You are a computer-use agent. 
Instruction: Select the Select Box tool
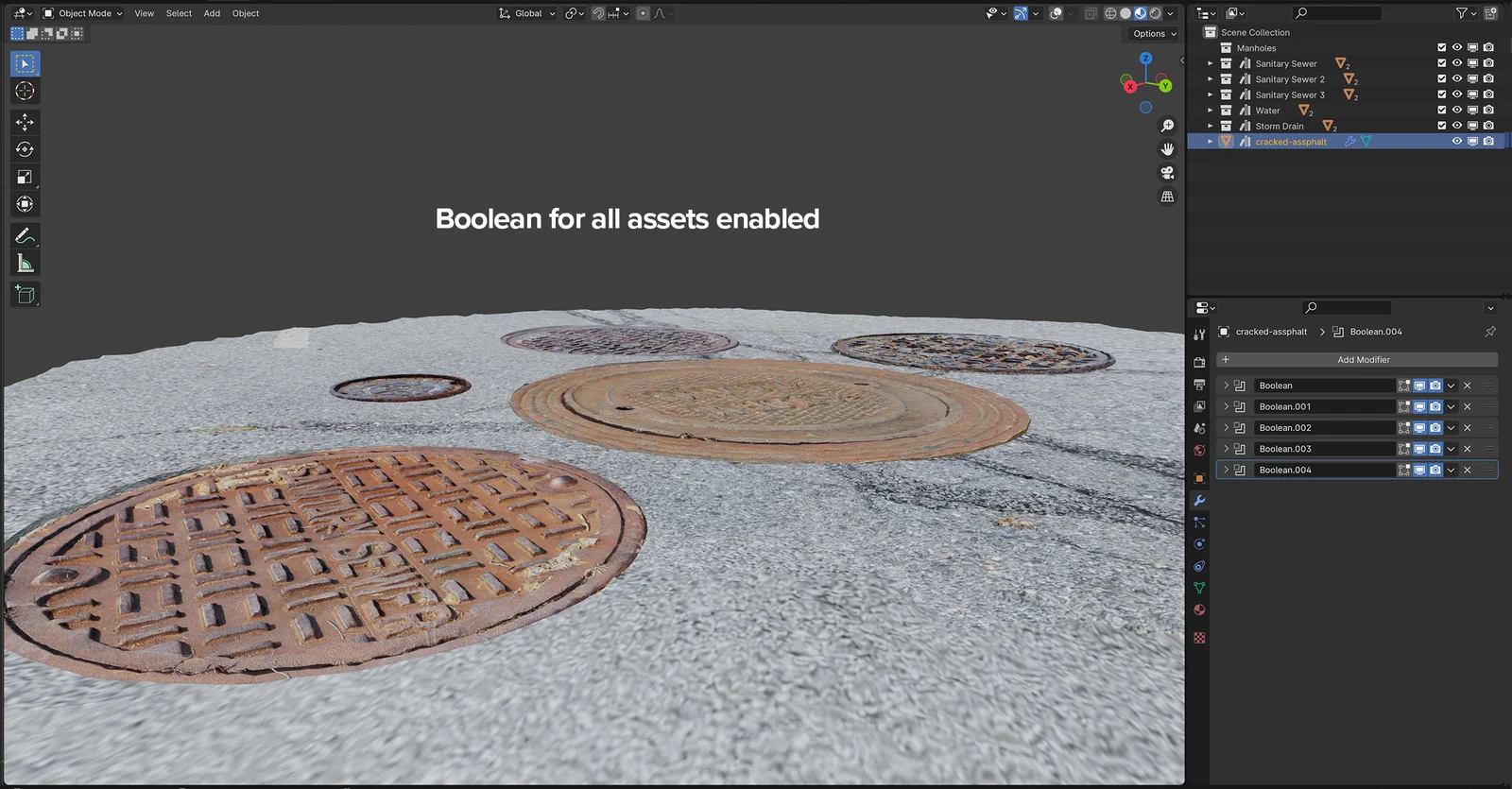tap(25, 63)
